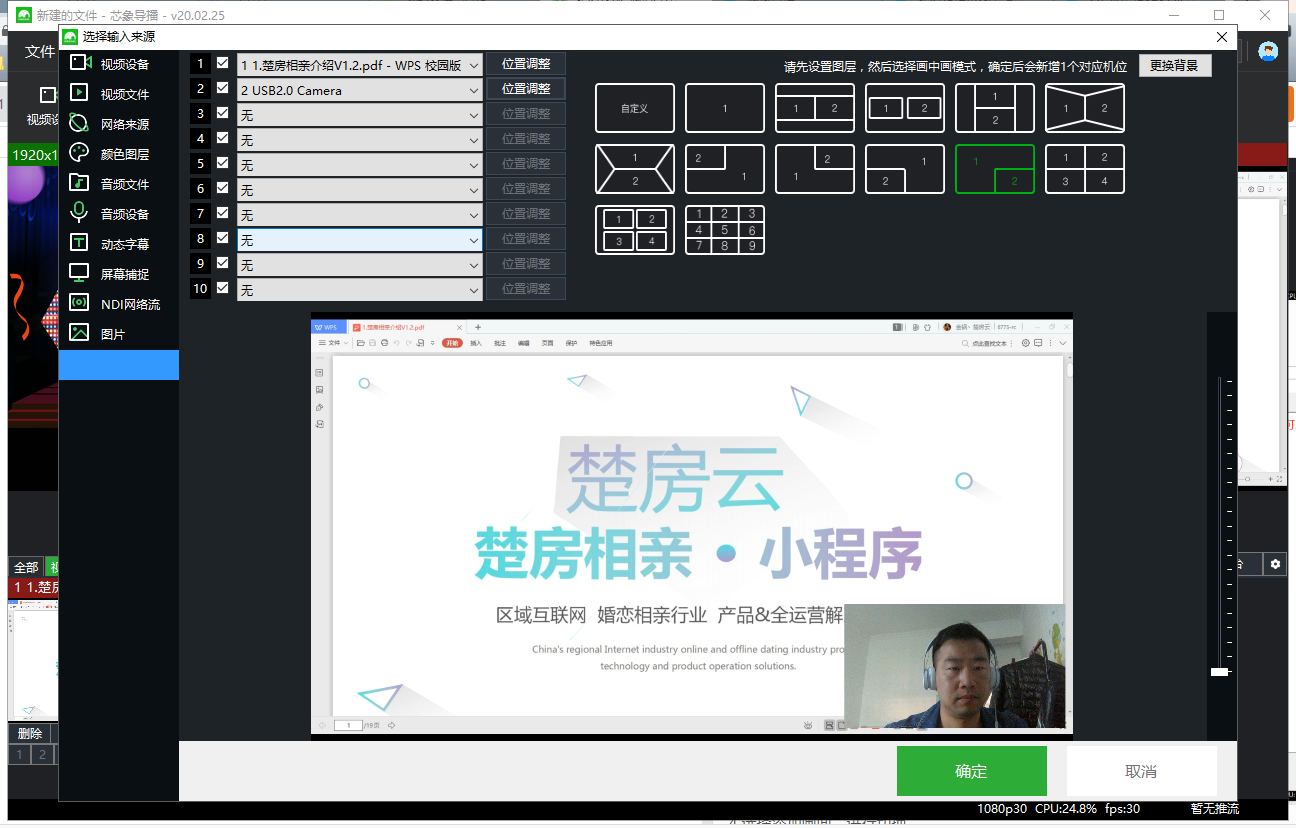Image resolution: width=1296 pixels, height=828 pixels.
Task: Select the NDI网络流 source
Action: (x=119, y=304)
